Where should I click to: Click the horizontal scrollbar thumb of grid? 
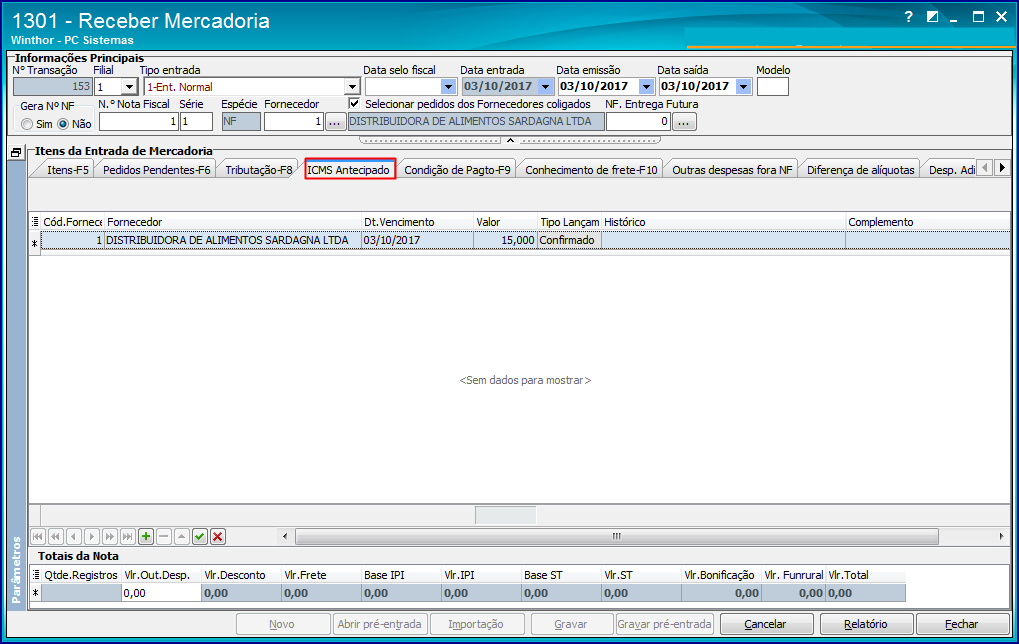pyautogui.click(x=617, y=537)
